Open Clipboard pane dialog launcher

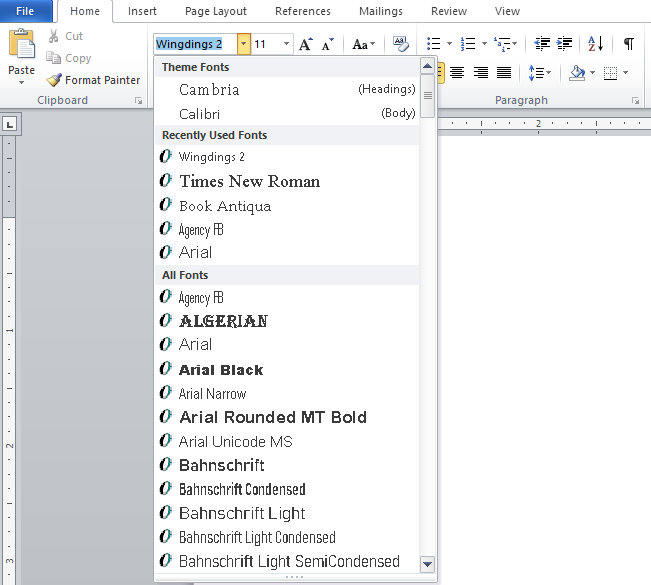(x=138, y=100)
